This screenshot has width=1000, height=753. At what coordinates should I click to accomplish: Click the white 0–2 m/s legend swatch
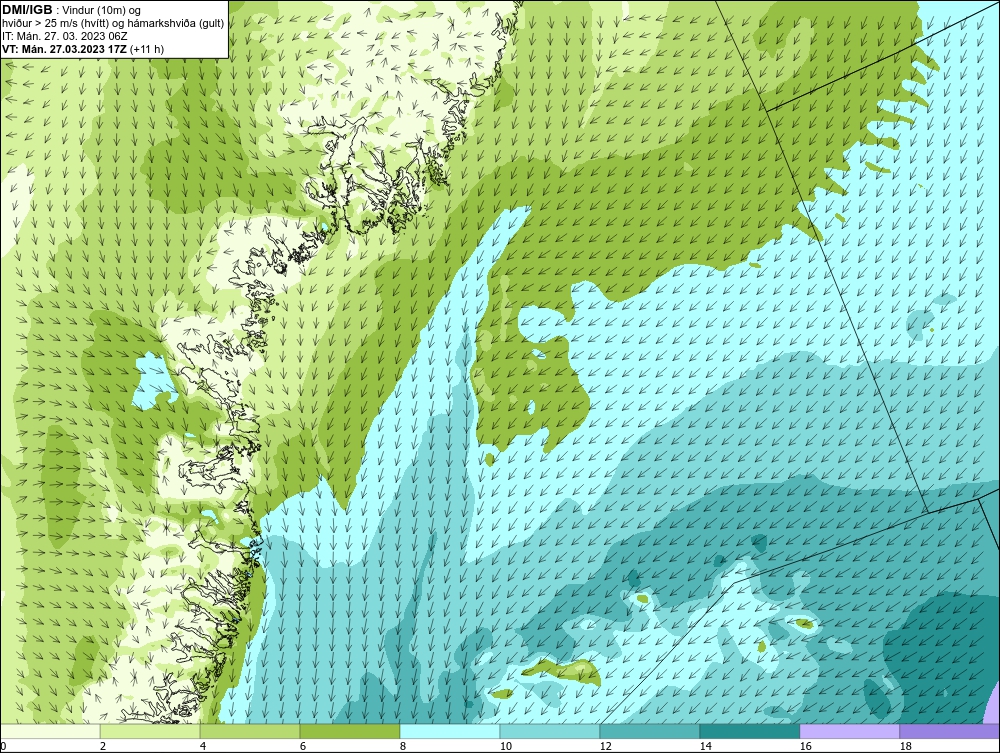(x=50, y=731)
